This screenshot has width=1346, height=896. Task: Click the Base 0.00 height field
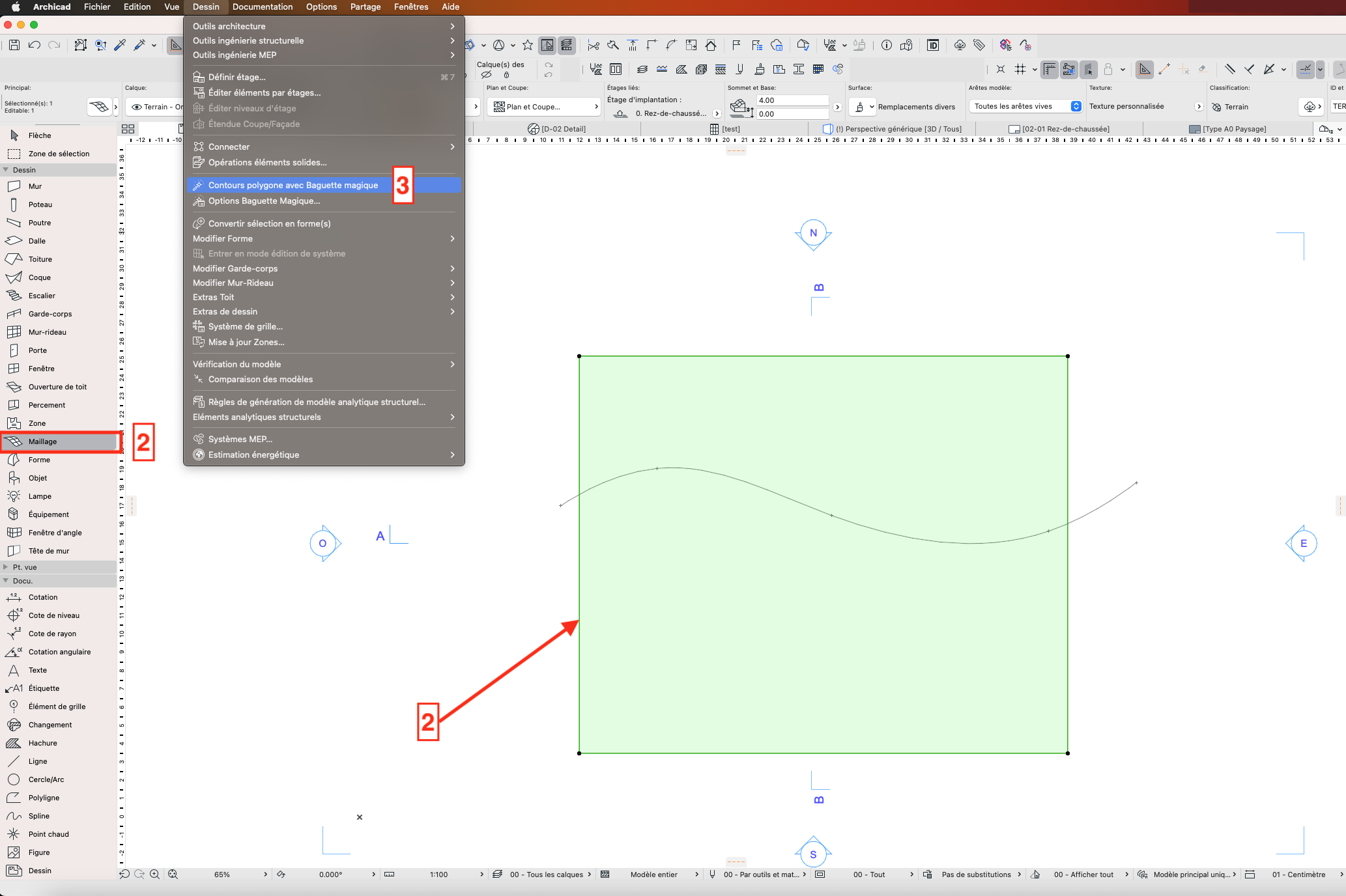(x=793, y=114)
